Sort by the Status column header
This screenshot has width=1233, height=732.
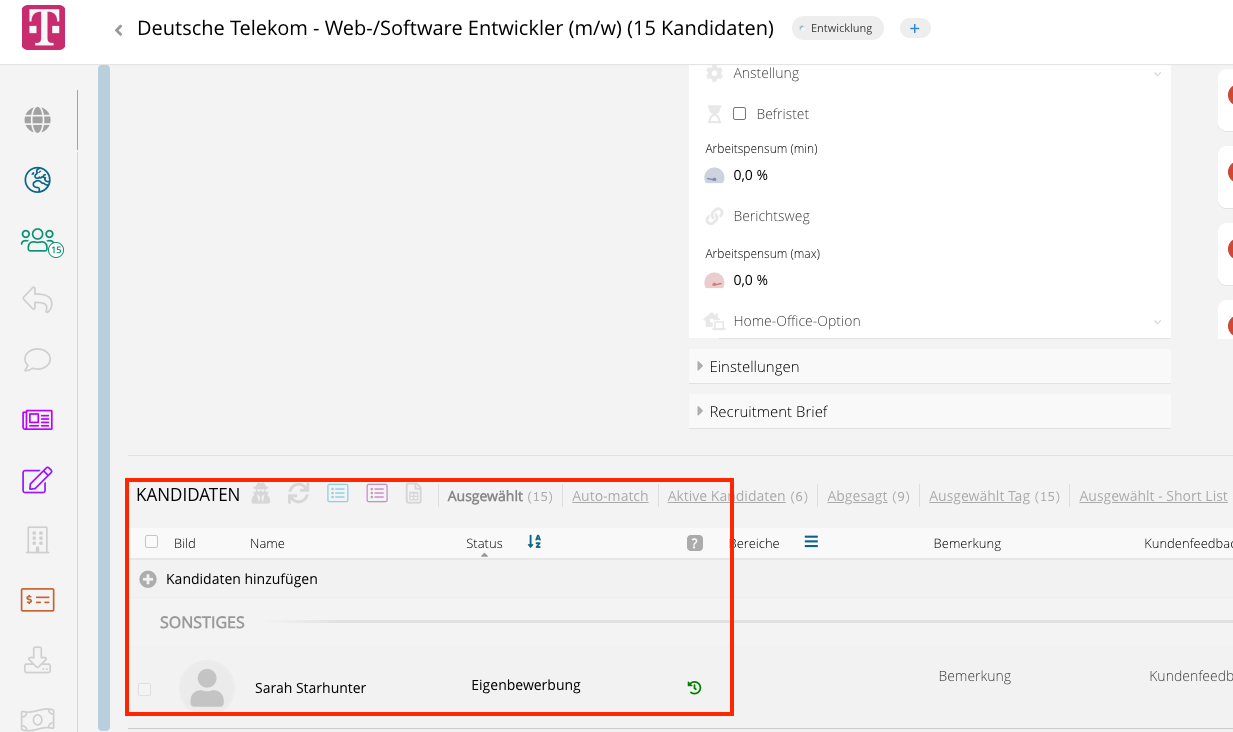484,543
